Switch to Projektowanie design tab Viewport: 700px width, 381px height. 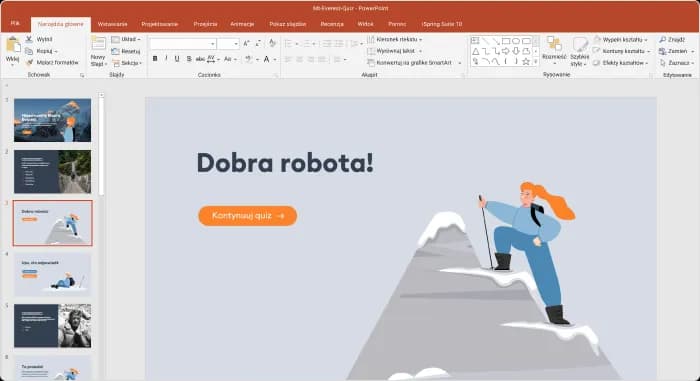pos(159,24)
